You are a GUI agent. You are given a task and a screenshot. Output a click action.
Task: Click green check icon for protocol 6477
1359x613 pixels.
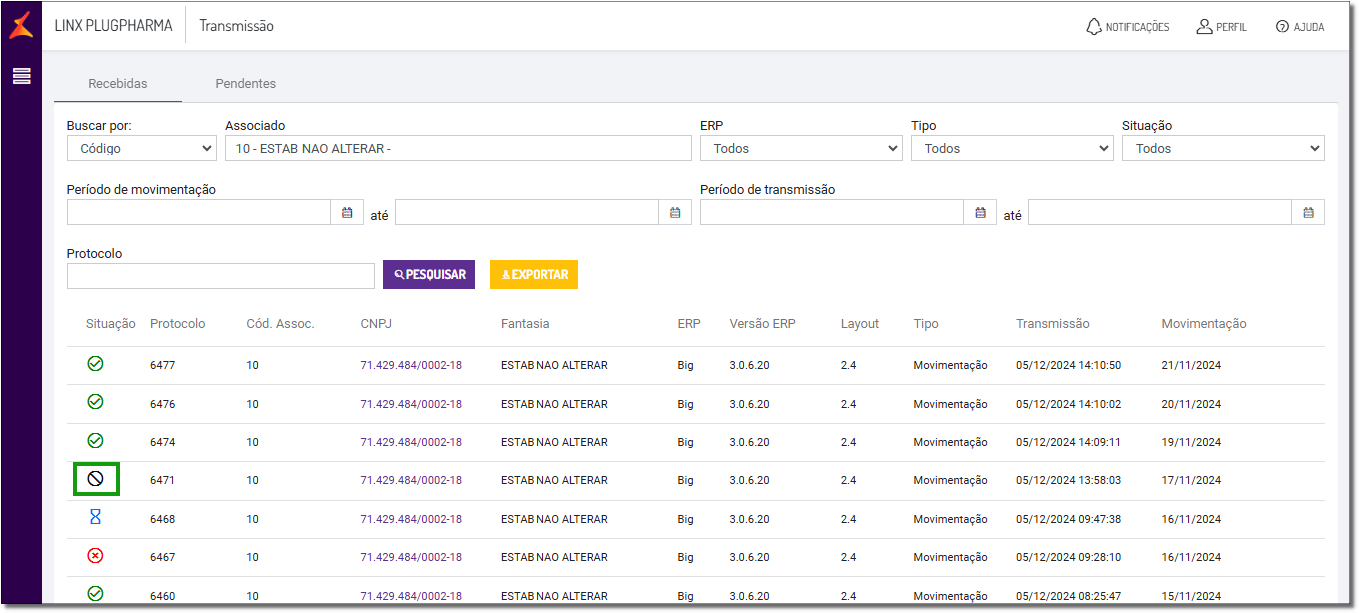[96, 364]
